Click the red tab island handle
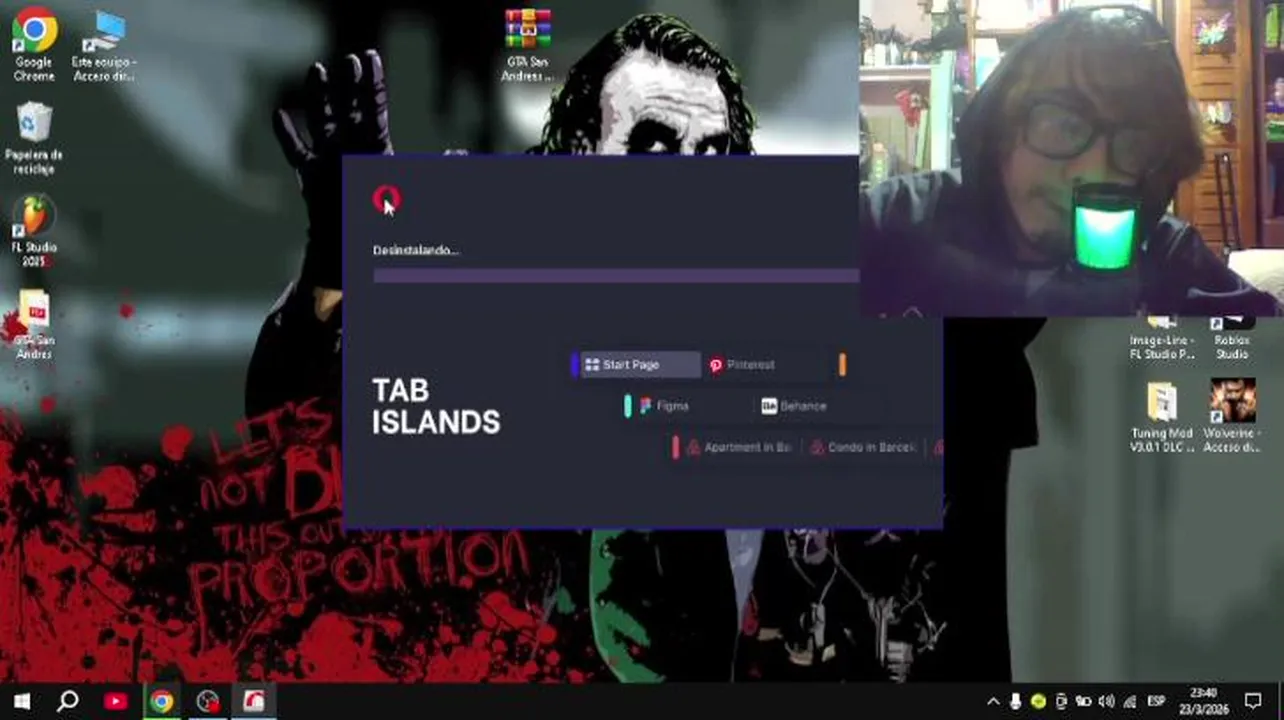Viewport: 1284px width, 720px height. [676, 448]
